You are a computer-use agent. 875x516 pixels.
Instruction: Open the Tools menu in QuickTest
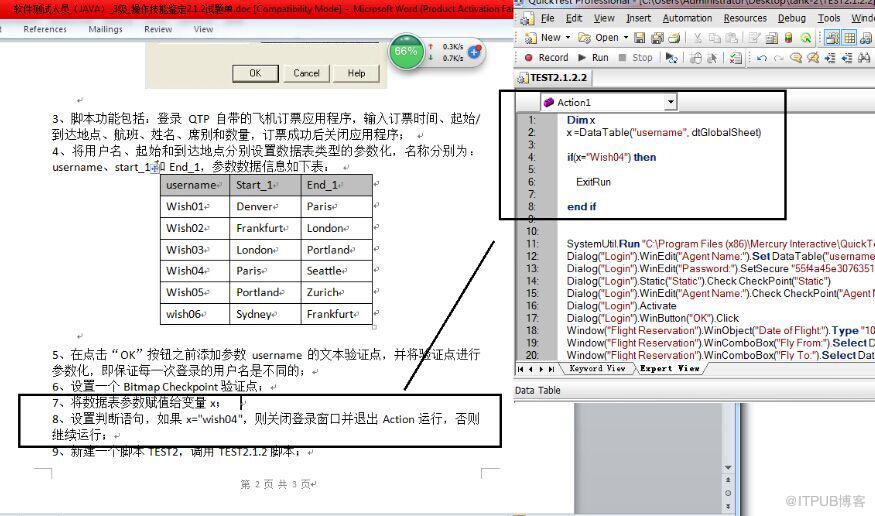(x=829, y=18)
